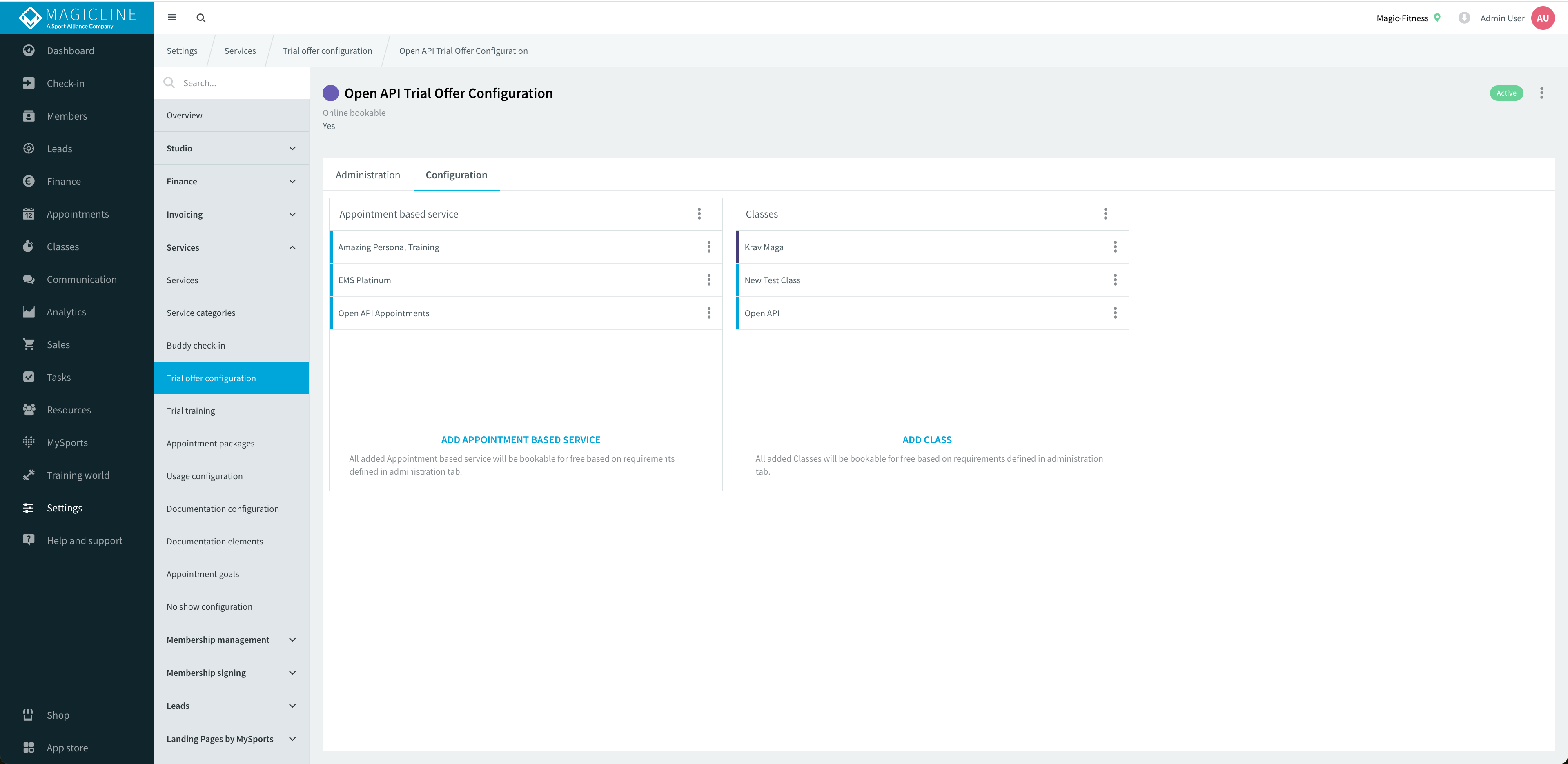Click ADD APPOINTMENT BASED SERVICE link

(521, 440)
